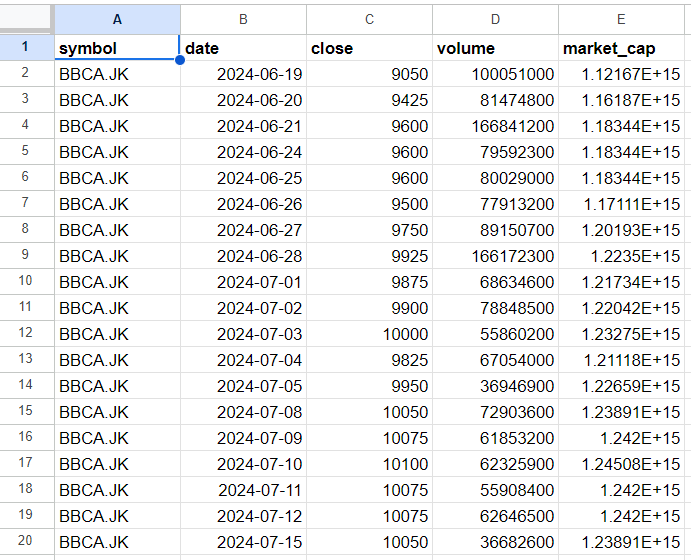Select row 15 header
Screen dimensions: 691x560
click(x=25, y=411)
